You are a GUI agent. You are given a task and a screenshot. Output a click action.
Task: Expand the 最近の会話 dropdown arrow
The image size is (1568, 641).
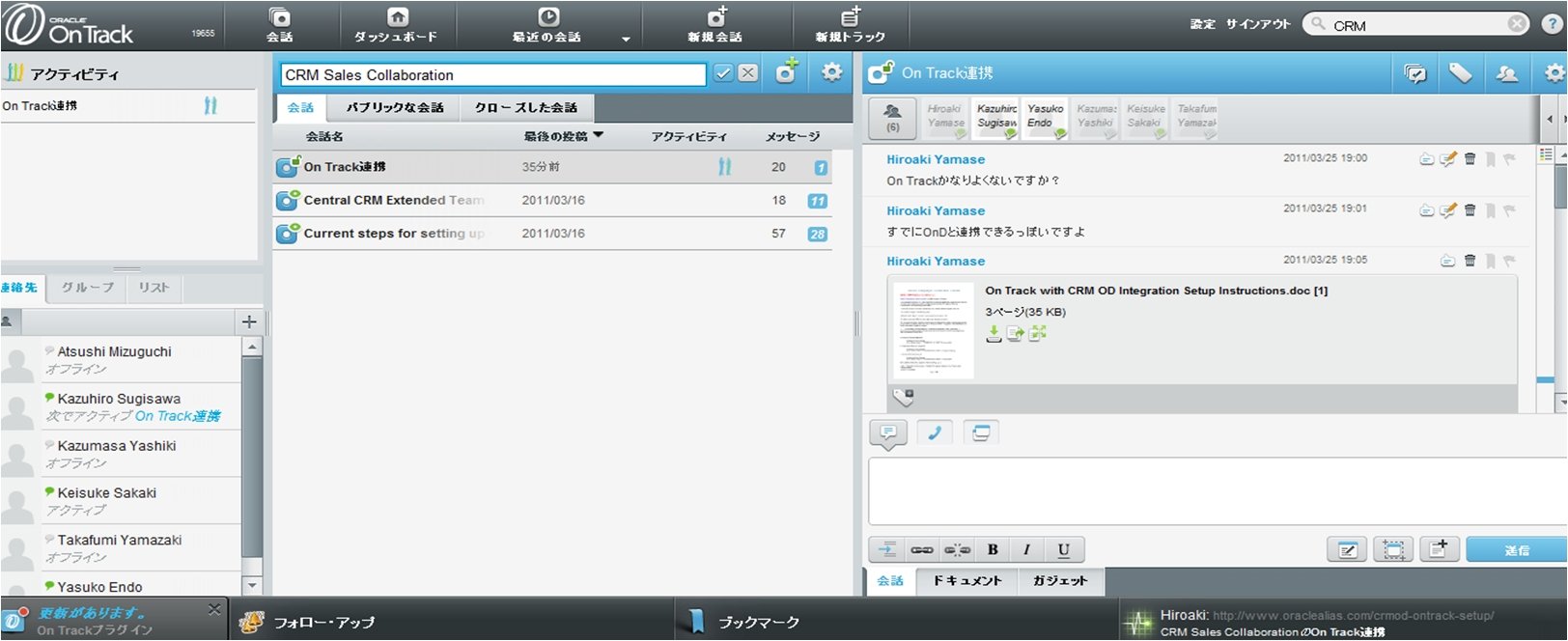pyautogui.click(x=626, y=39)
